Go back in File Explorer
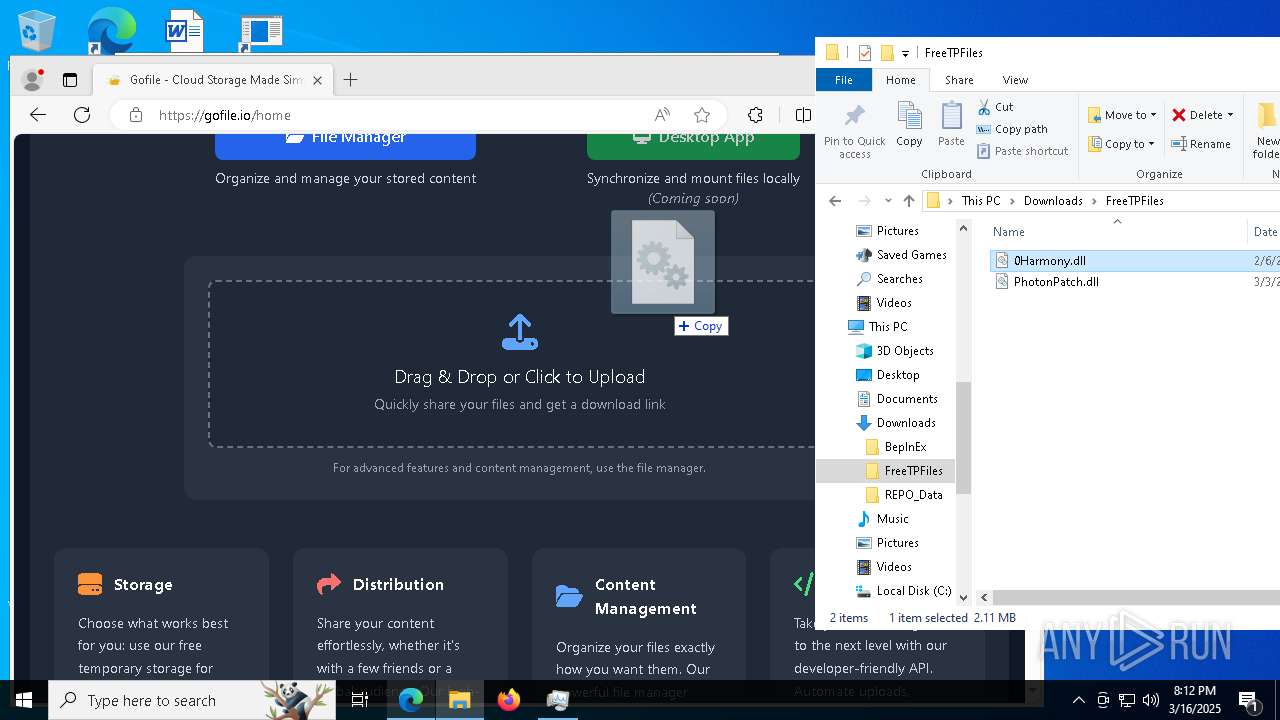The image size is (1280, 720). click(x=835, y=201)
